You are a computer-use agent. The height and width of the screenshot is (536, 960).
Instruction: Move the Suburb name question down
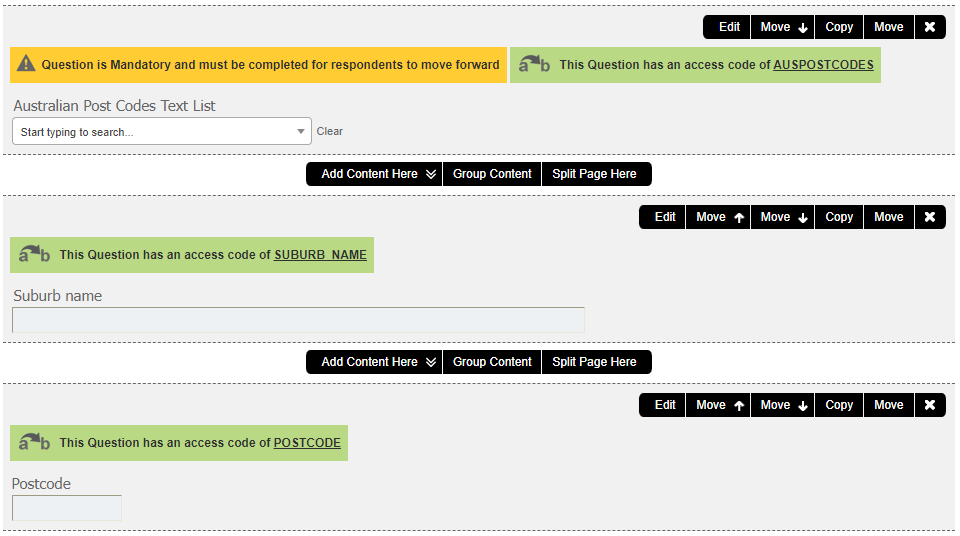pyautogui.click(x=782, y=217)
